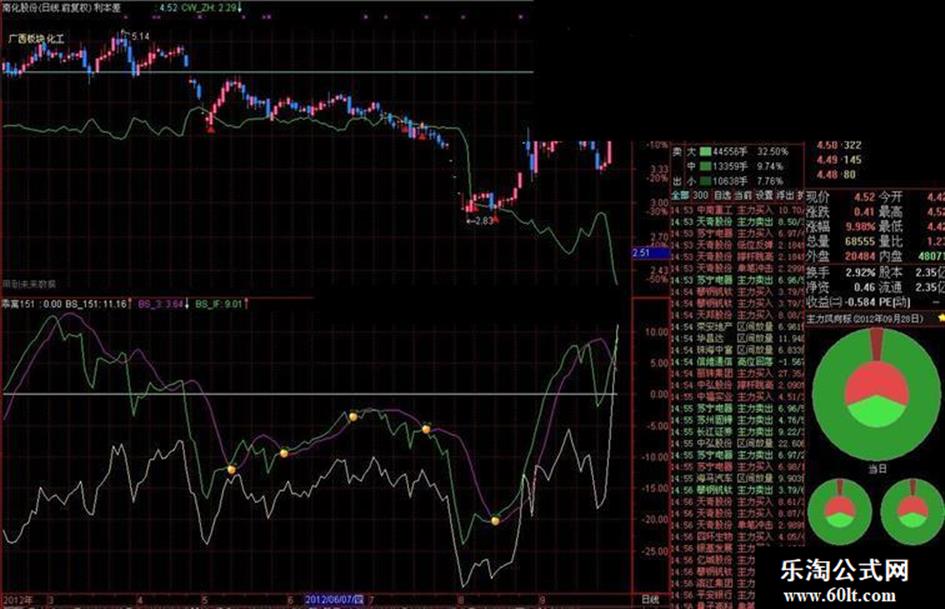The image size is (945, 609).
Task: Select the 中国重工 主力买入 ticker row
Action: 738,210
